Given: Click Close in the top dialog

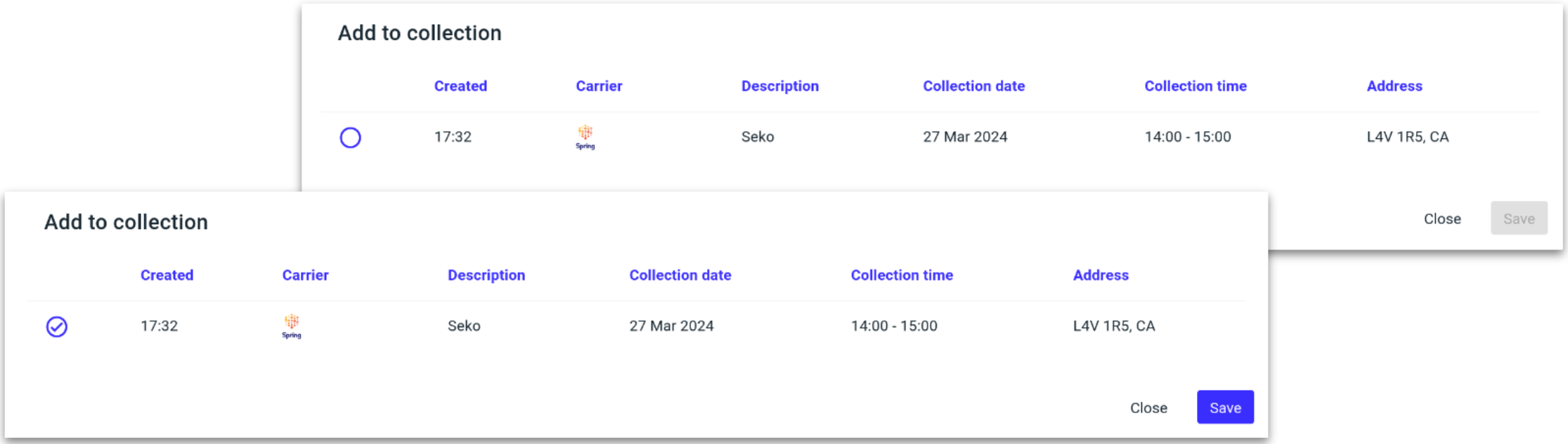Looking at the screenshot, I should 1444,218.
